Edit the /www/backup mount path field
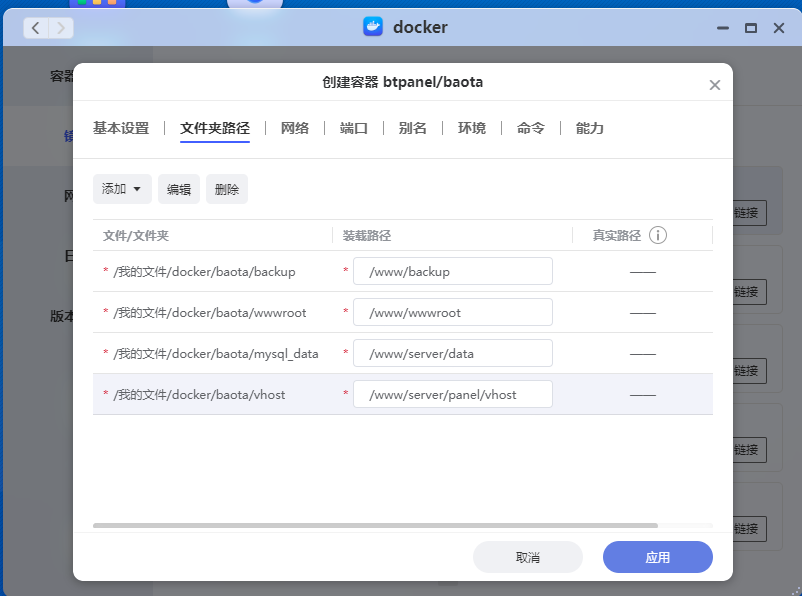This screenshot has height=596, width=802. tap(453, 271)
